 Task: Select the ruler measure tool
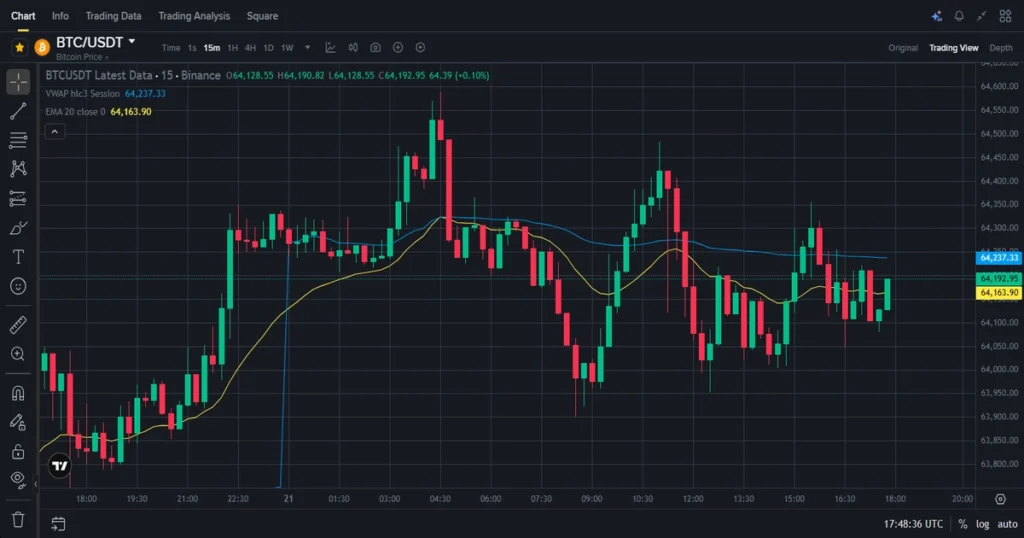click(x=18, y=324)
